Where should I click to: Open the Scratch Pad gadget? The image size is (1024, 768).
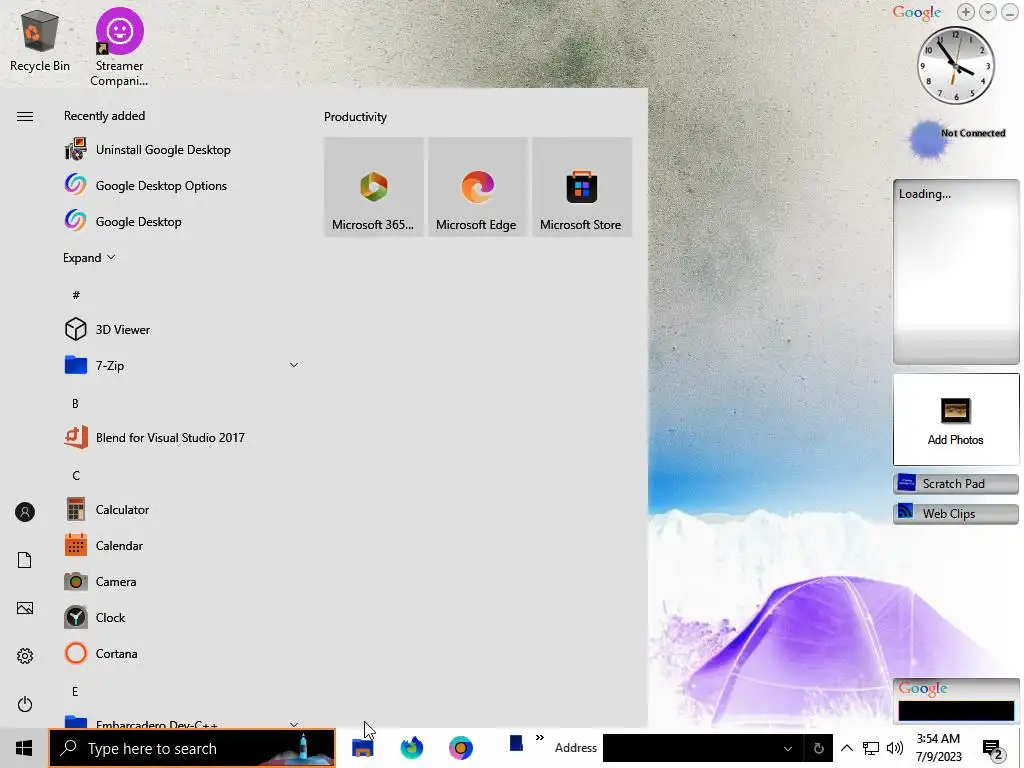click(955, 483)
